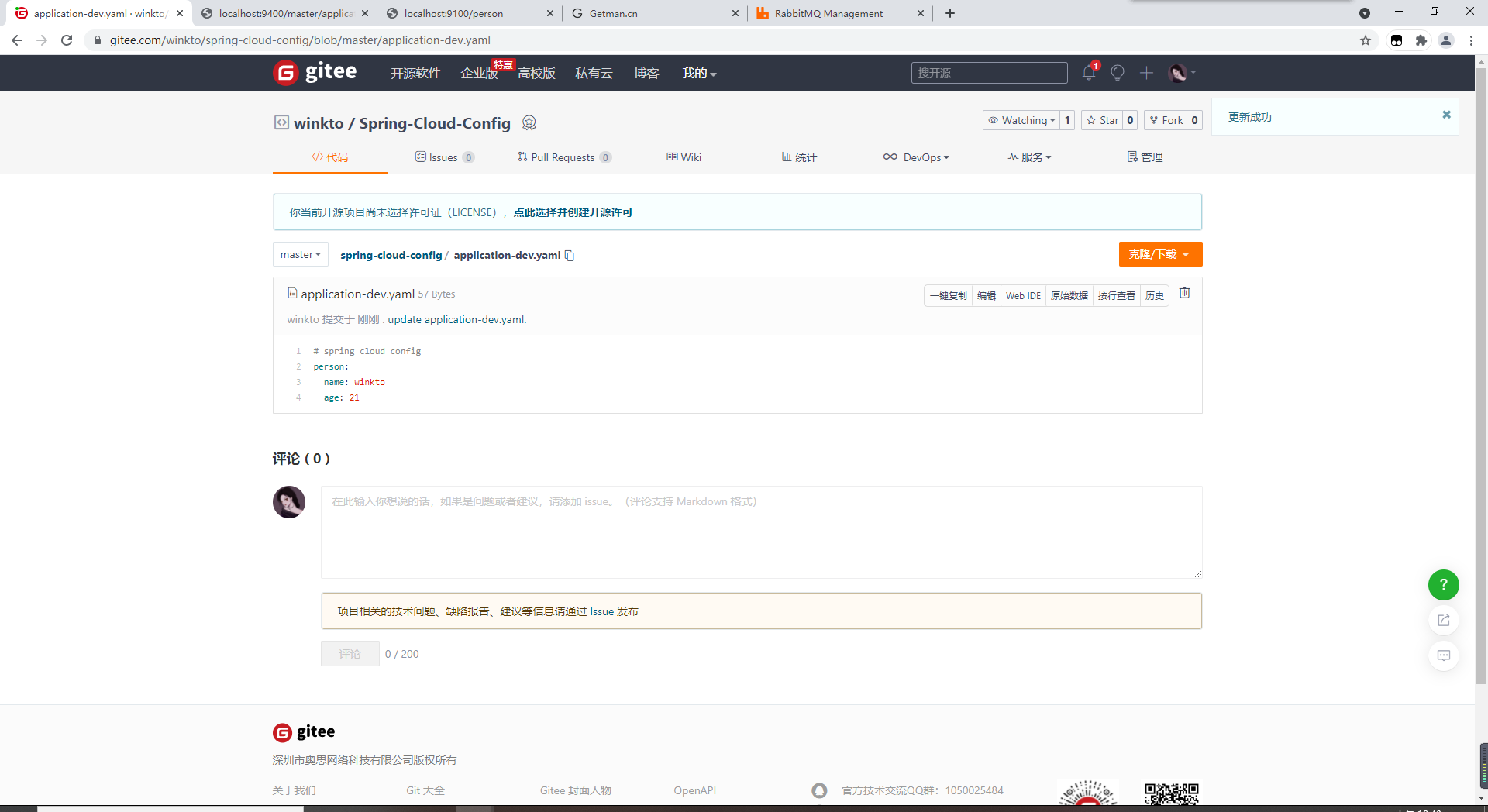1488x812 pixels.
Task: Open the green help question mark
Action: (1443, 584)
